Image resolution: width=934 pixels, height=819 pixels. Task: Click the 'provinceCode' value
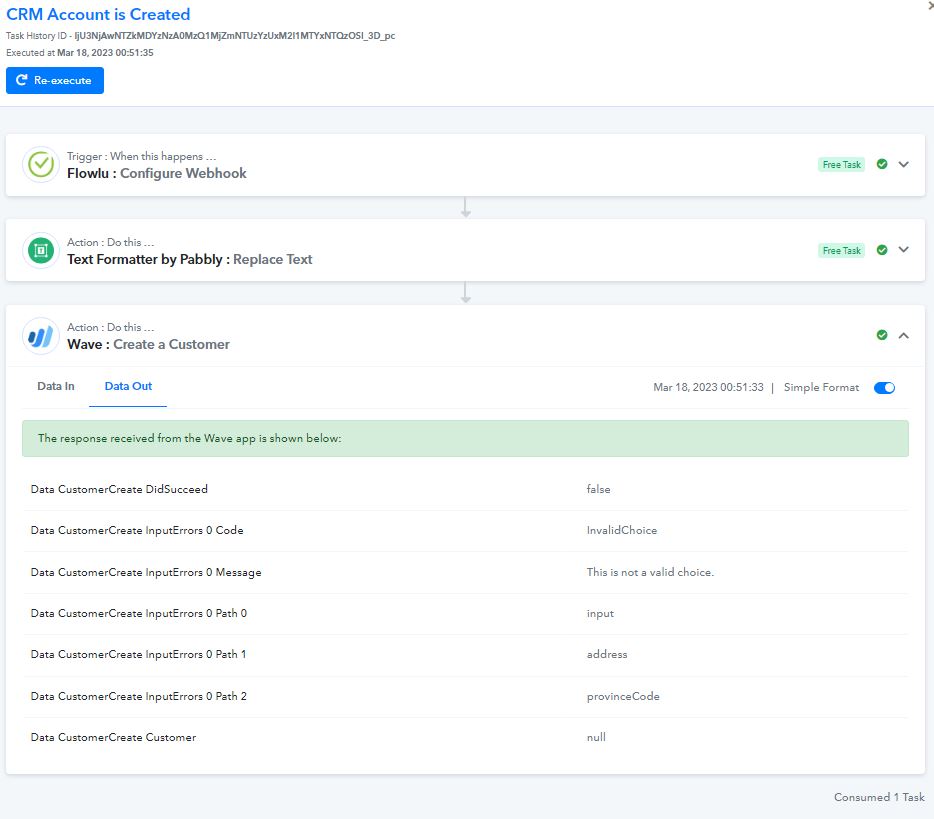[x=623, y=696]
